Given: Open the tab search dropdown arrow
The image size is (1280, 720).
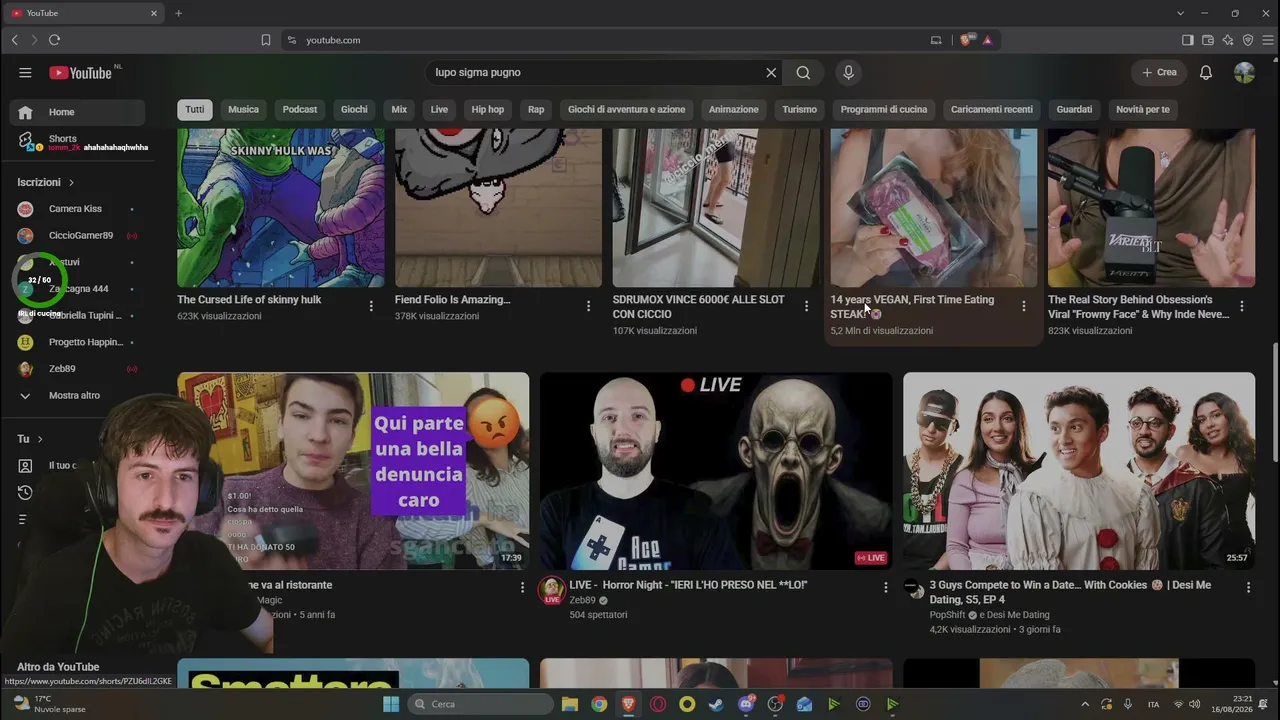Looking at the screenshot, I should [x=1181, y=13].
